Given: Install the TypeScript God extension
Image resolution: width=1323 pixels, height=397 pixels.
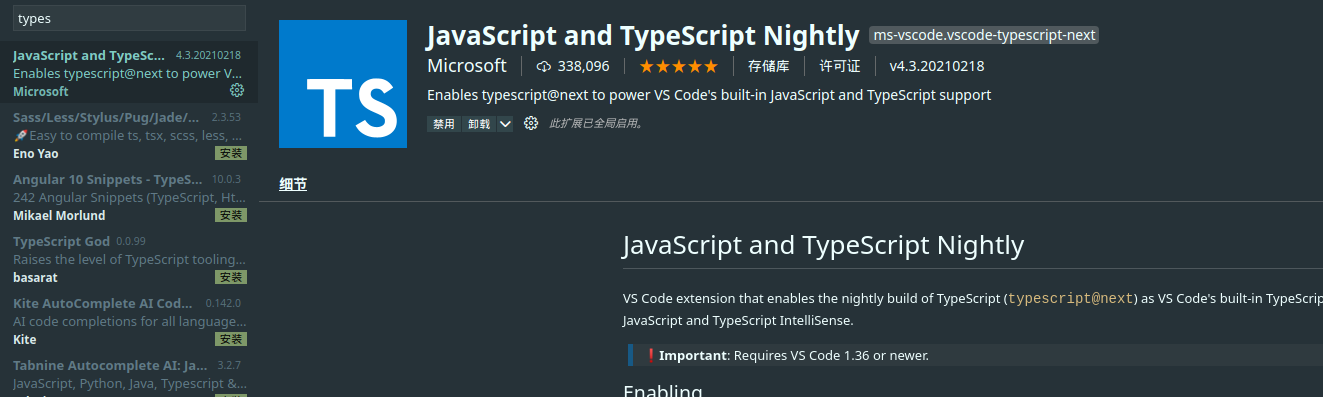Looking at the screenshot, I should point(231,277).
